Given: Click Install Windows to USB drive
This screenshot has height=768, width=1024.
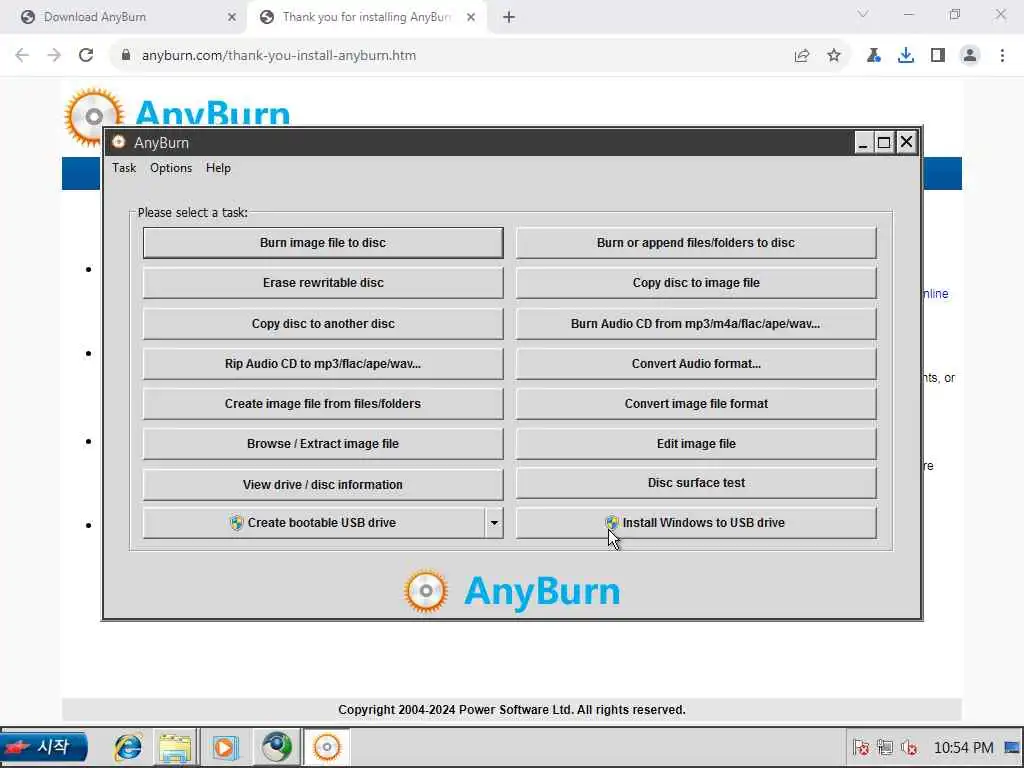Looking at the screenshot, I should [696, 523].
